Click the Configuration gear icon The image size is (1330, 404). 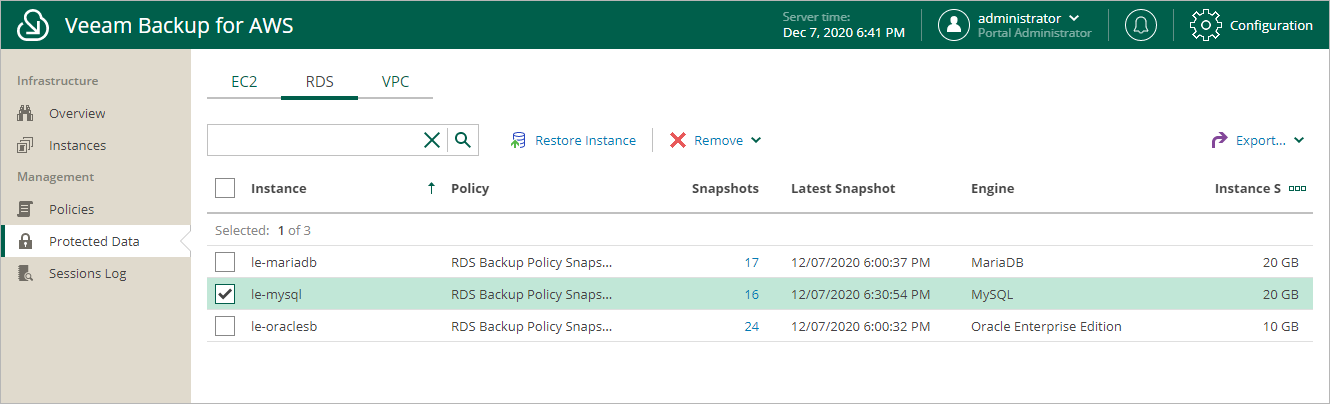click(1204, 25)
